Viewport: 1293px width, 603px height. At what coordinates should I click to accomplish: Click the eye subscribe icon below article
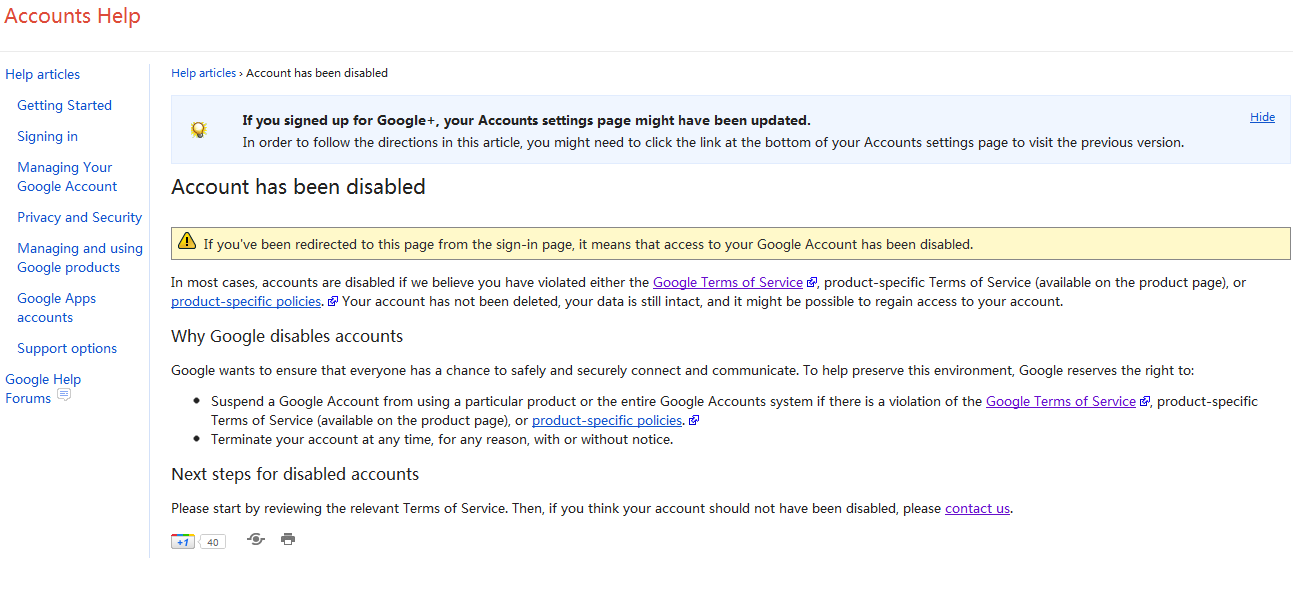(x=256, y=539)
